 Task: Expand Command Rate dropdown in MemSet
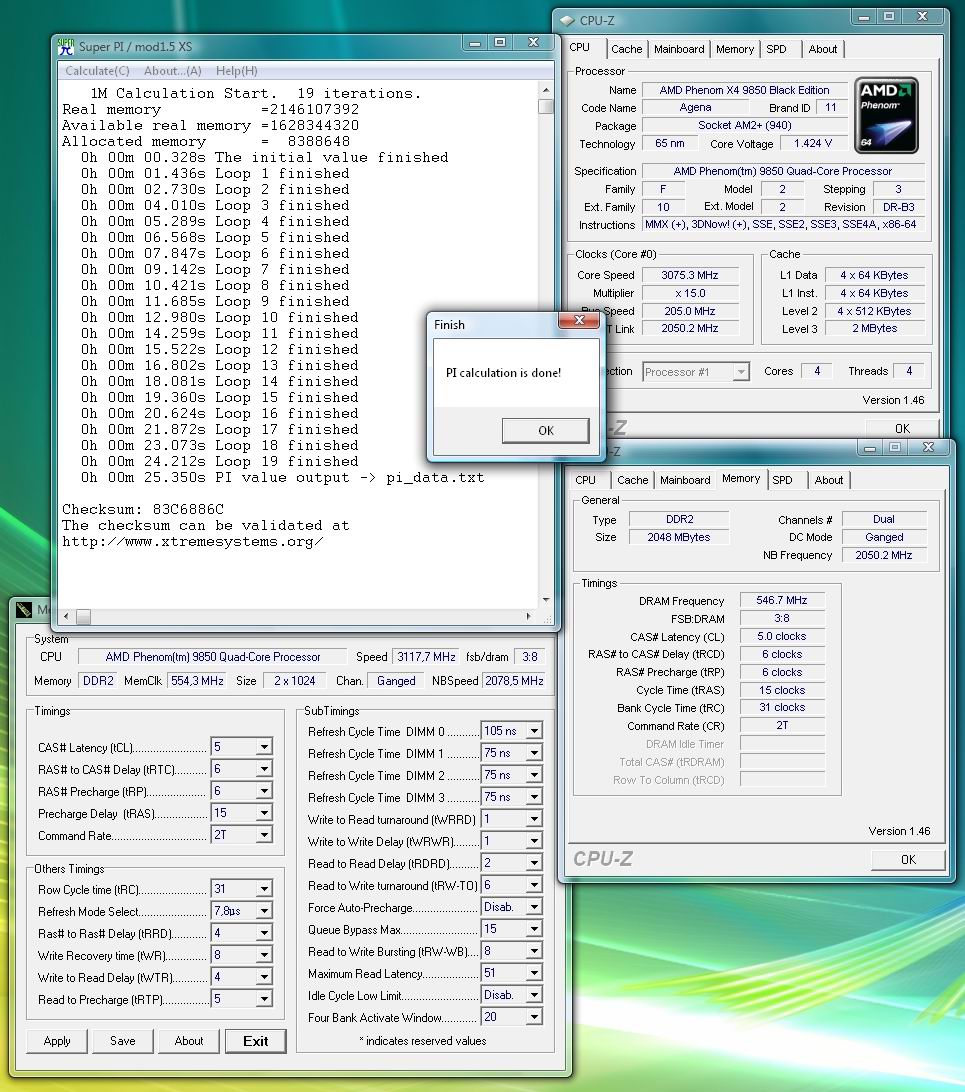click(x=264, y=835)
